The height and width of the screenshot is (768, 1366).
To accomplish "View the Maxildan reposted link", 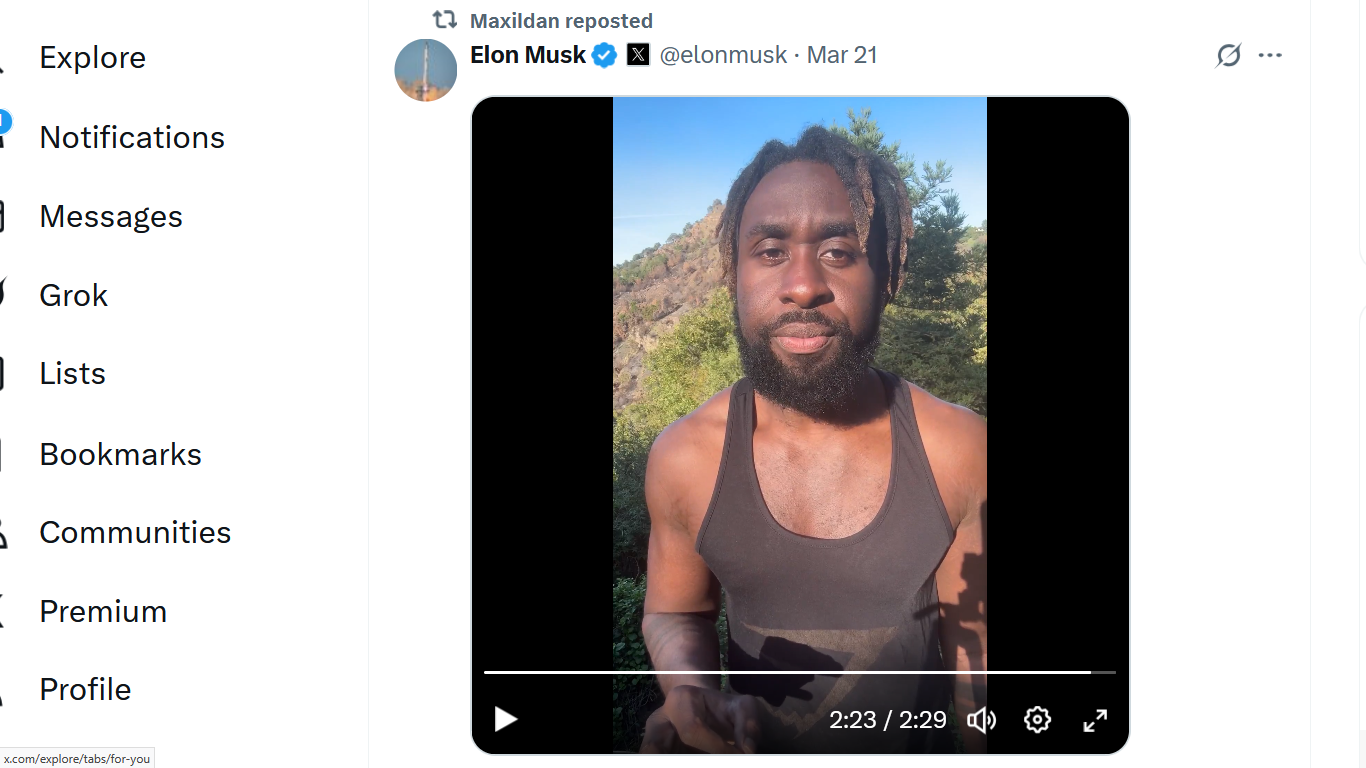I will pyautogui.click(x=561, y=21).
